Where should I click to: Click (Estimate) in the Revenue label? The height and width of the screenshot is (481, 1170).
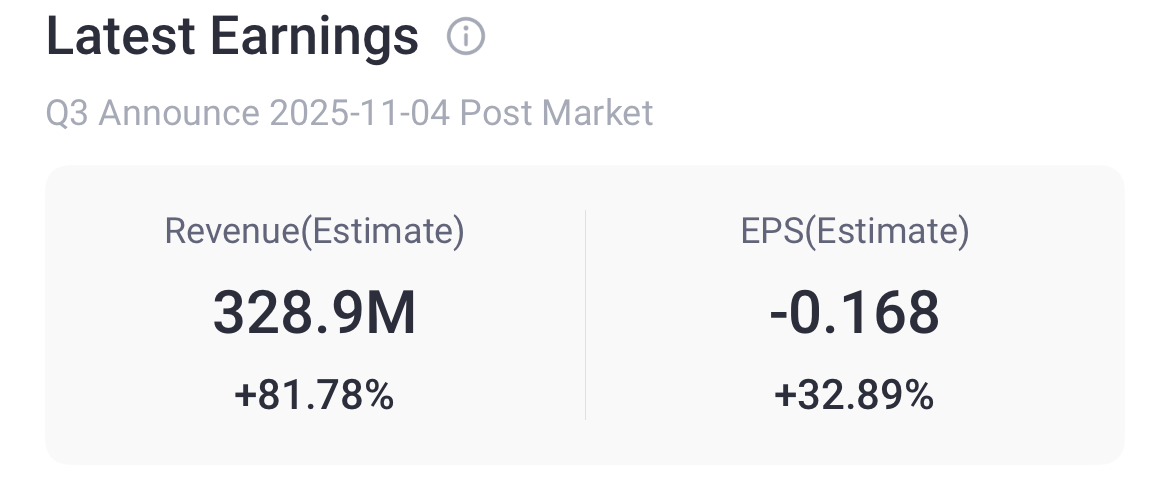[x=383, y=232]
